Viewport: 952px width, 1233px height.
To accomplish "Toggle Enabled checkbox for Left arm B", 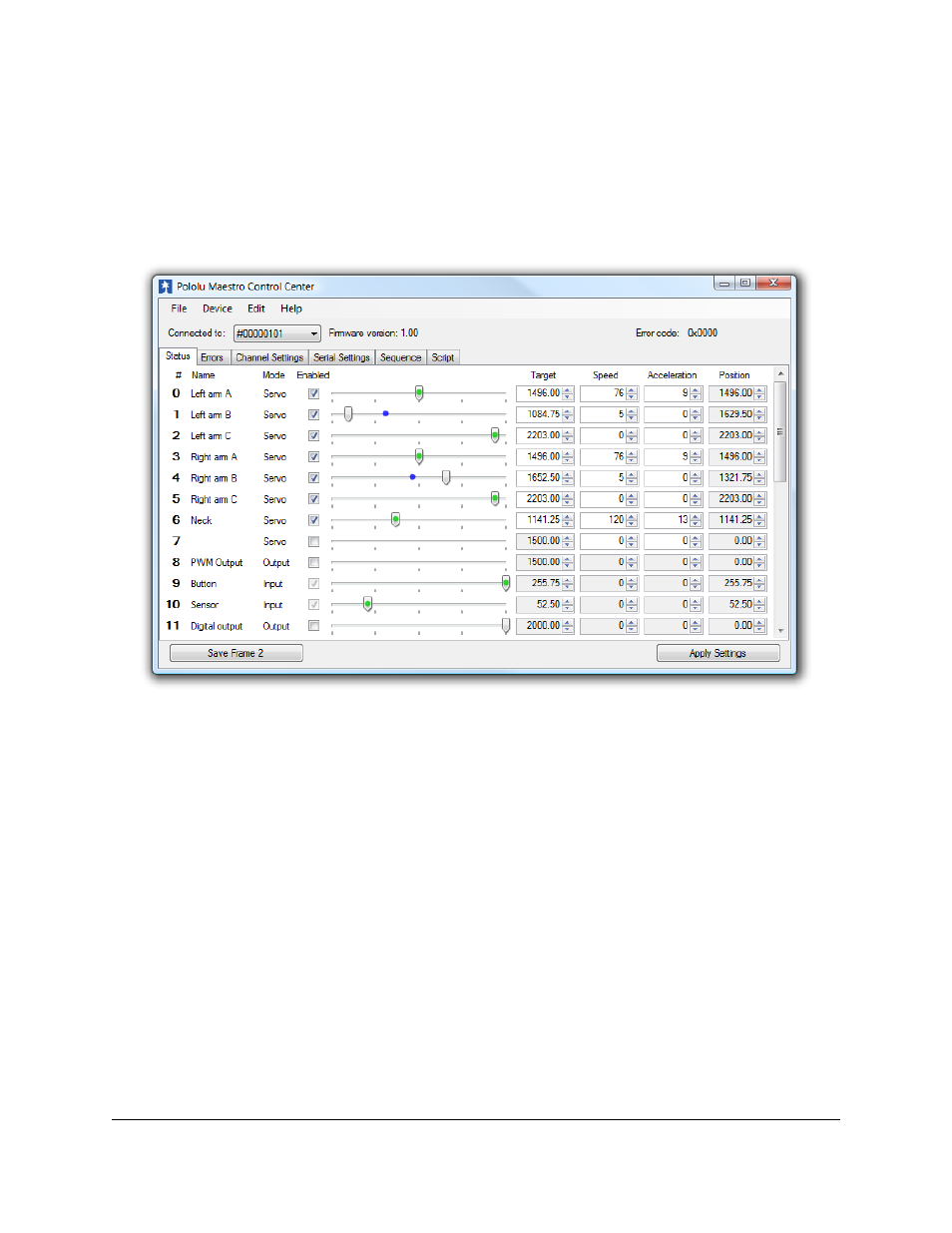I will 313,414.
